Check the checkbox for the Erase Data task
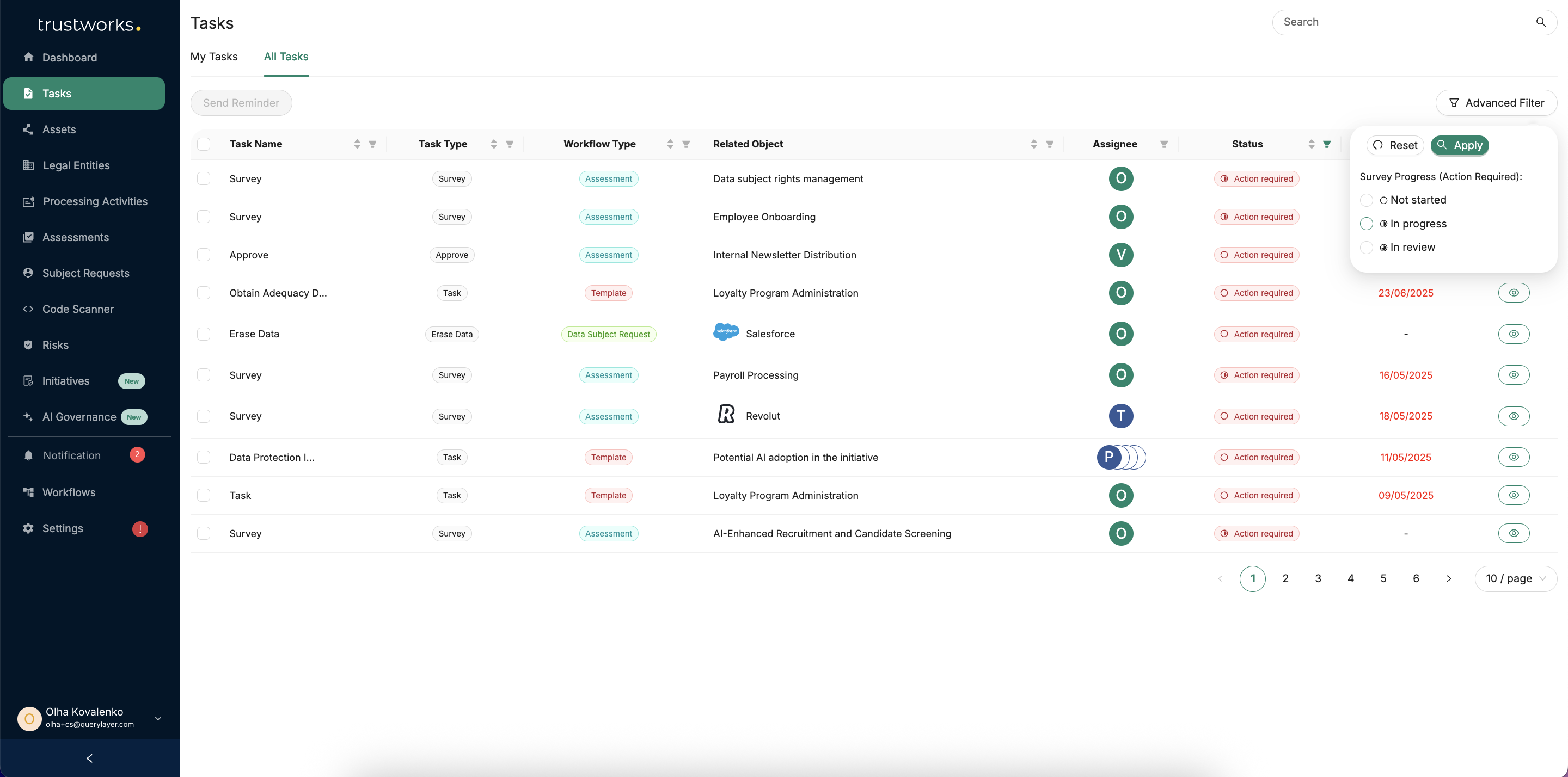Viewport: 1568px width, 777px height. (204, 334)
